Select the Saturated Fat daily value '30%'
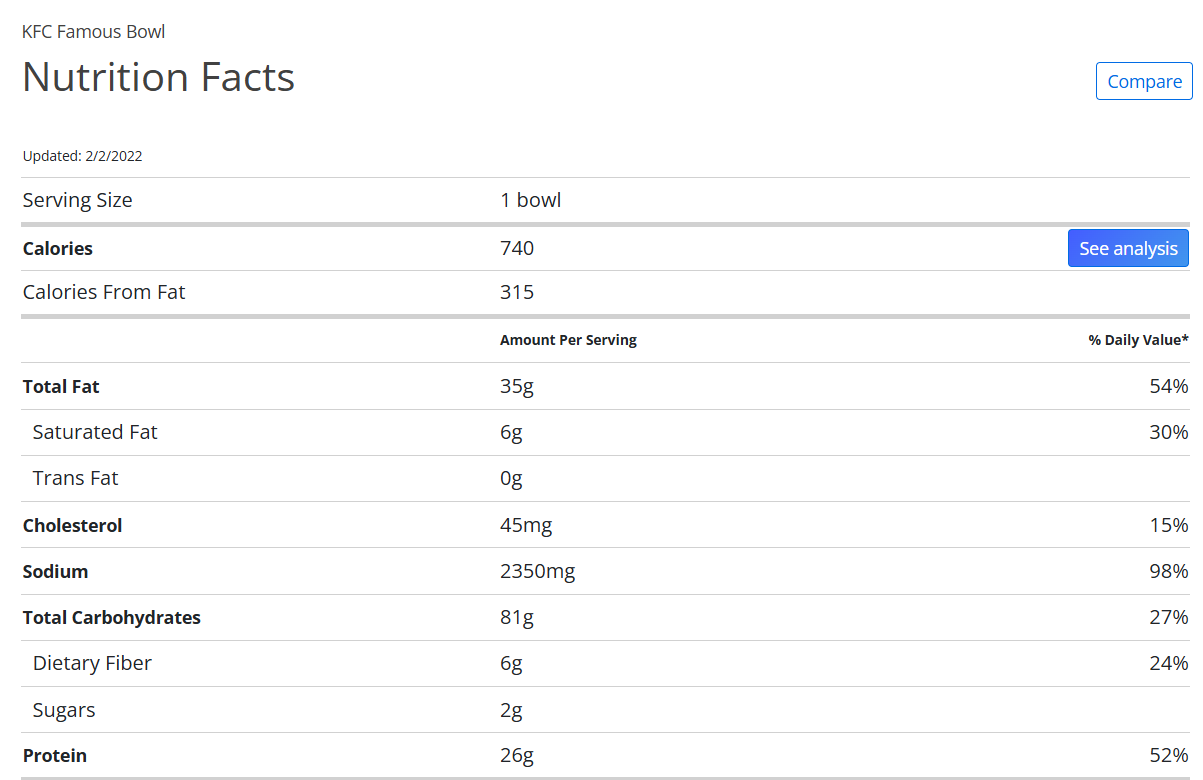This screenshot has height=780, width=1203. pos(1169,432)
